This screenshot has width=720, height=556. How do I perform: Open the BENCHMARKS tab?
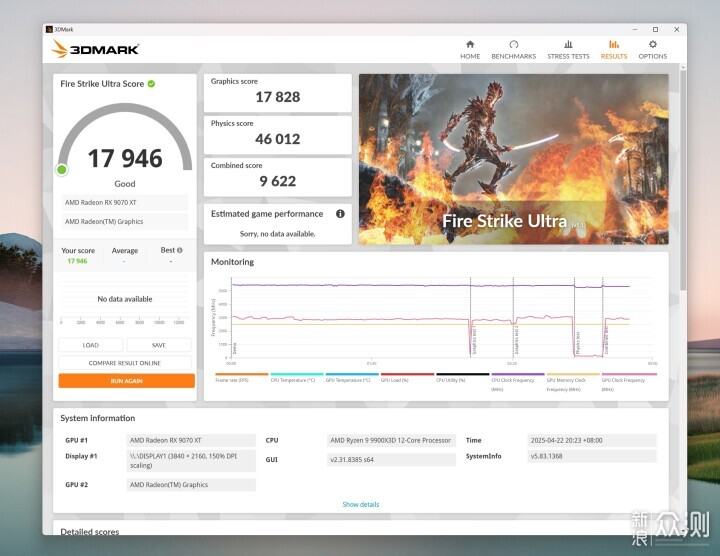coord(513,50)
